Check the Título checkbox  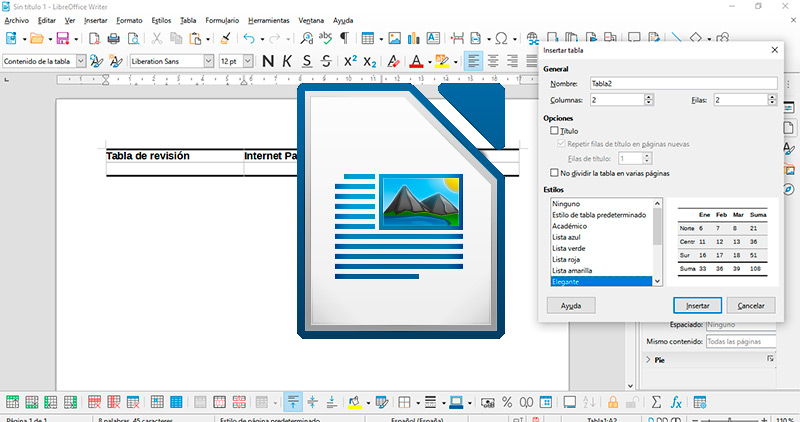(555, 131)
